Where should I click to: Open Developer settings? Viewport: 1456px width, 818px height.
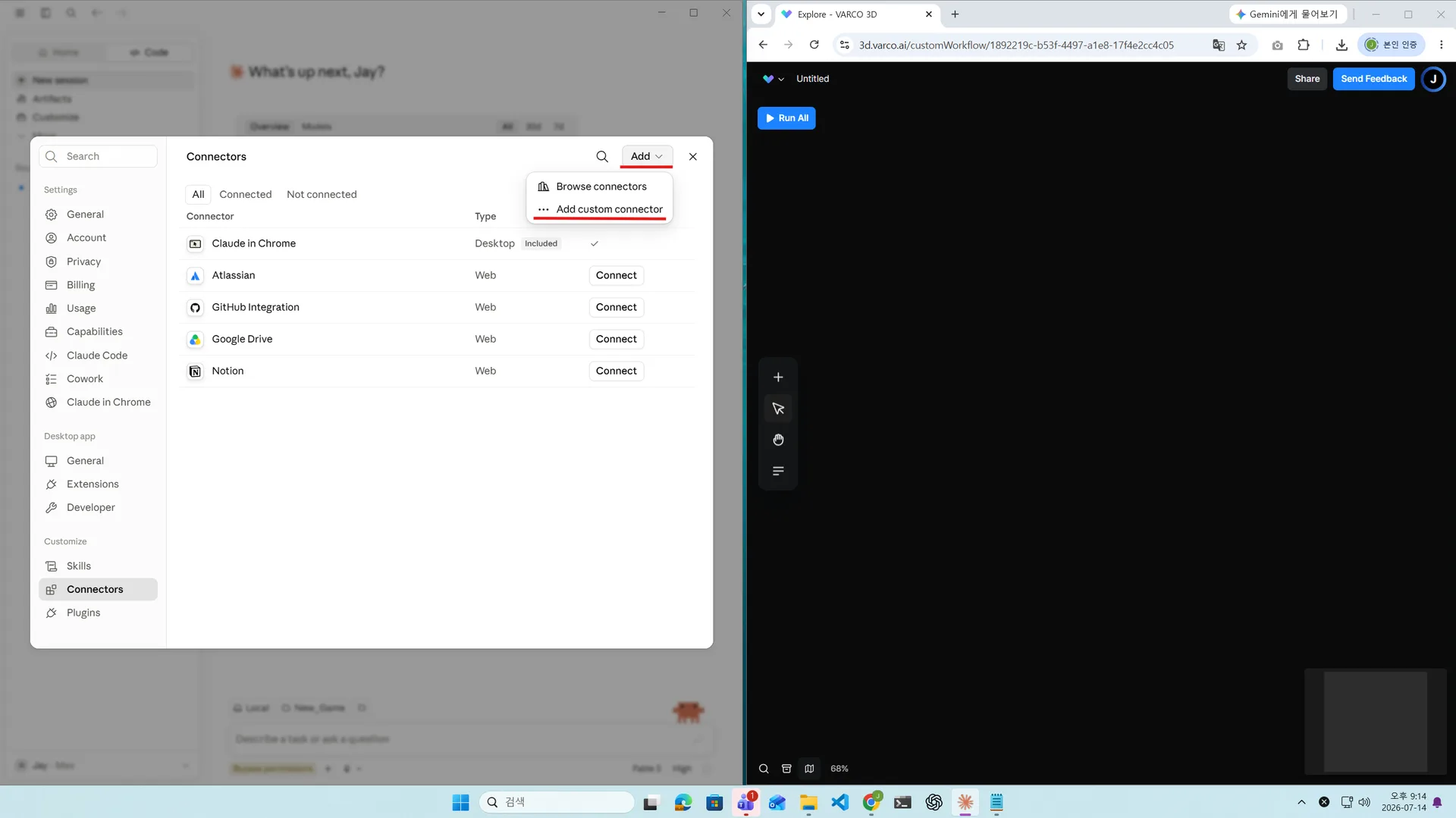click(x=98, y=508)
